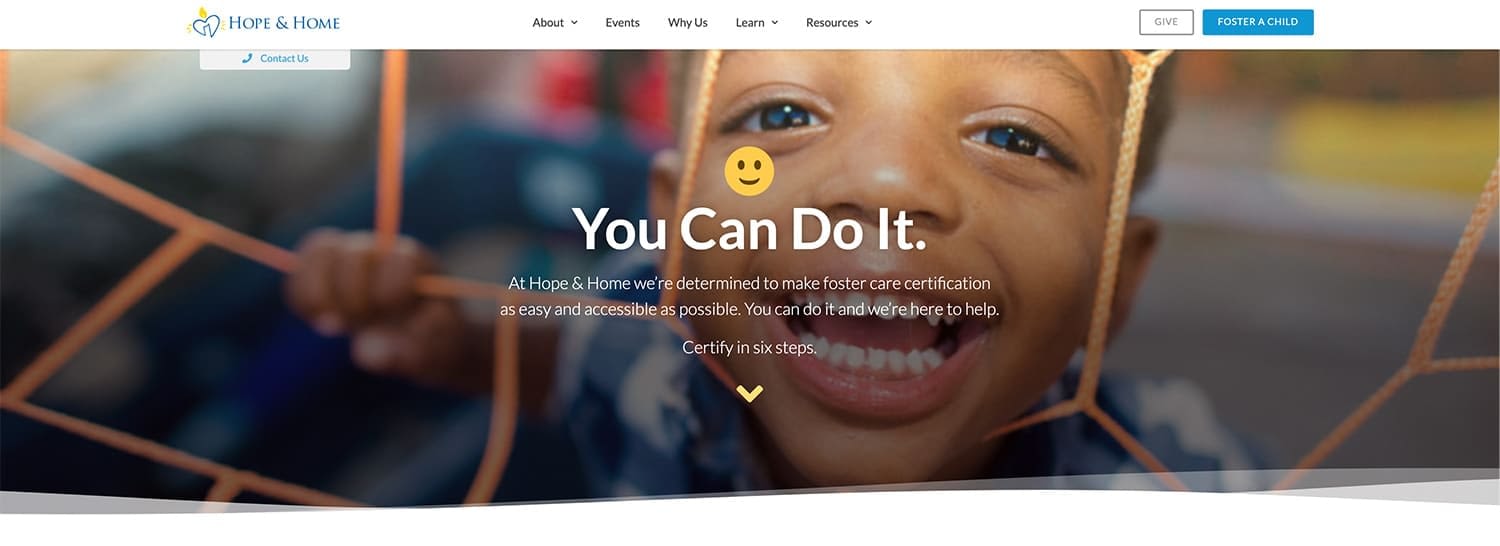The width and height of the screenshot is (1500, 546).
Task: Click the foster care certification paragraph
Action: pyautogui.click(x=750, y=296)
